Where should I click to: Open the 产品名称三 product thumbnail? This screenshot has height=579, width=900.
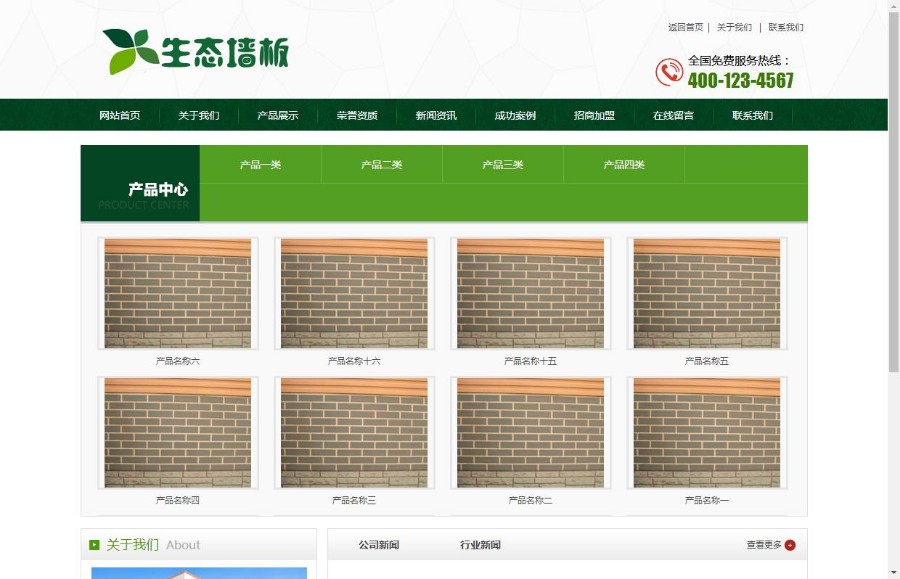[x=354, y=433]
